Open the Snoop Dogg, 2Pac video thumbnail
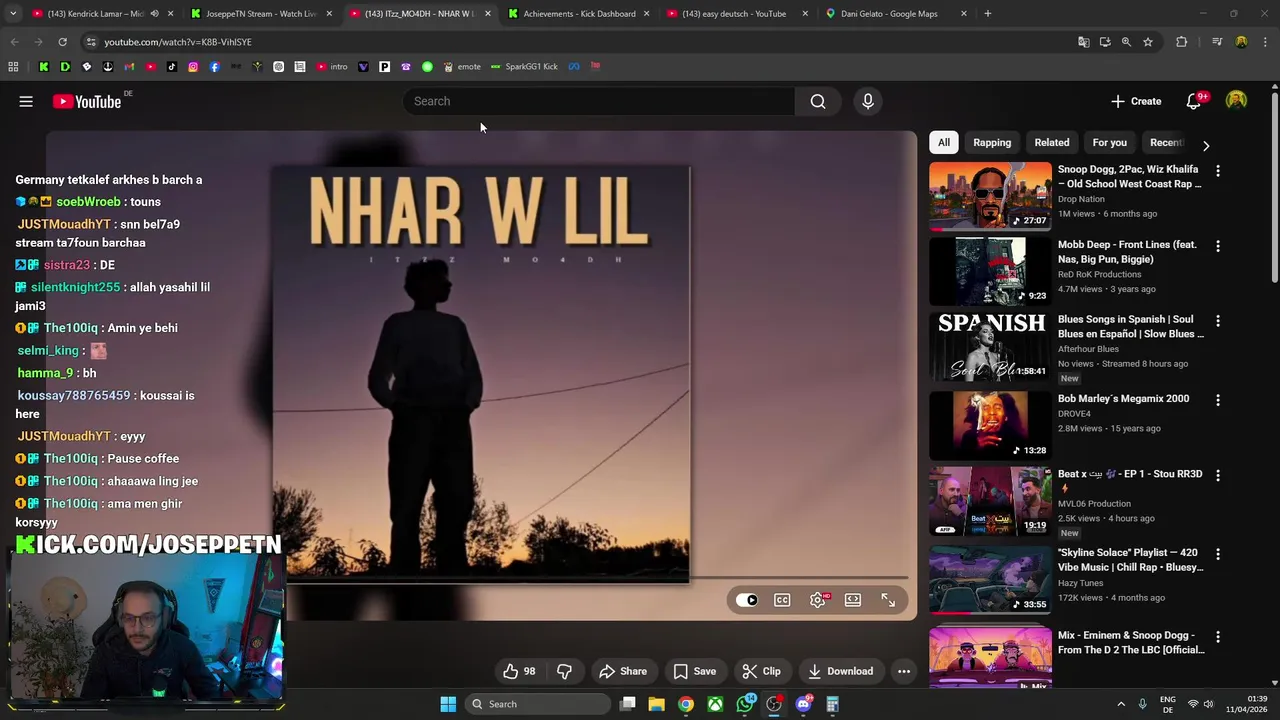 tap(990, 196)
